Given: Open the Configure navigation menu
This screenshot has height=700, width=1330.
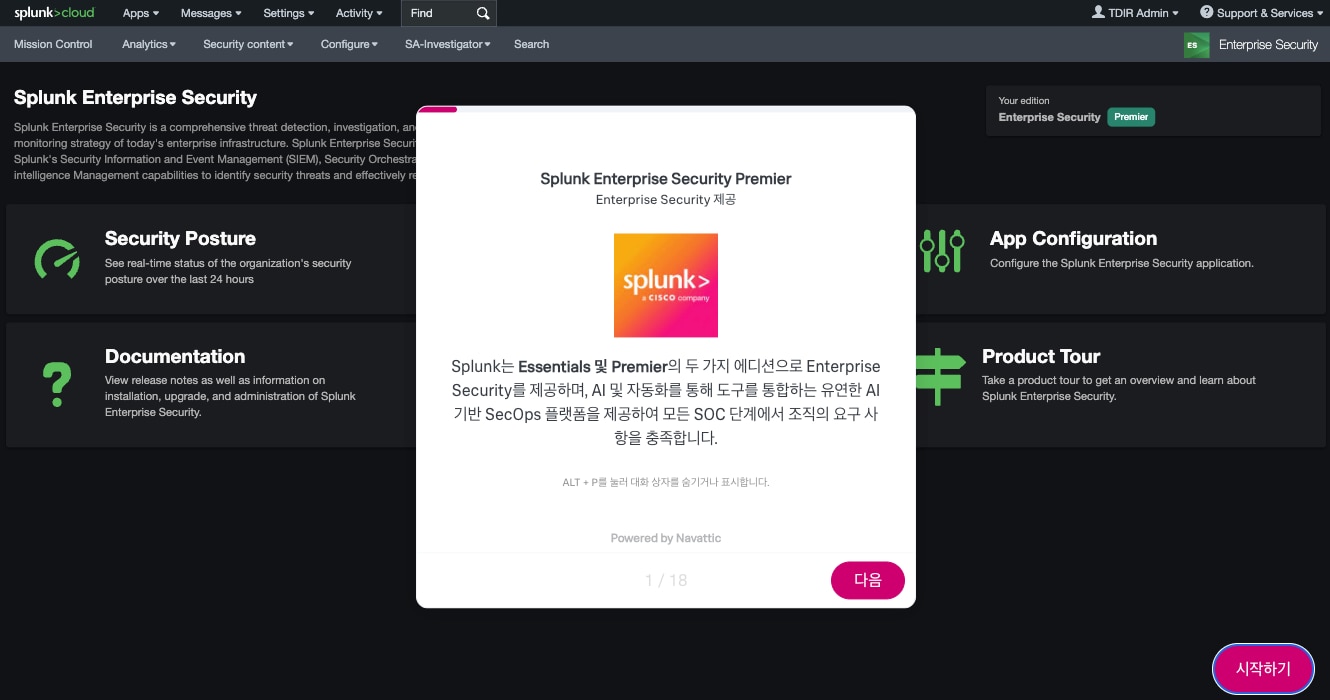Looking at the screenshot, I should [x=349, y=44].
